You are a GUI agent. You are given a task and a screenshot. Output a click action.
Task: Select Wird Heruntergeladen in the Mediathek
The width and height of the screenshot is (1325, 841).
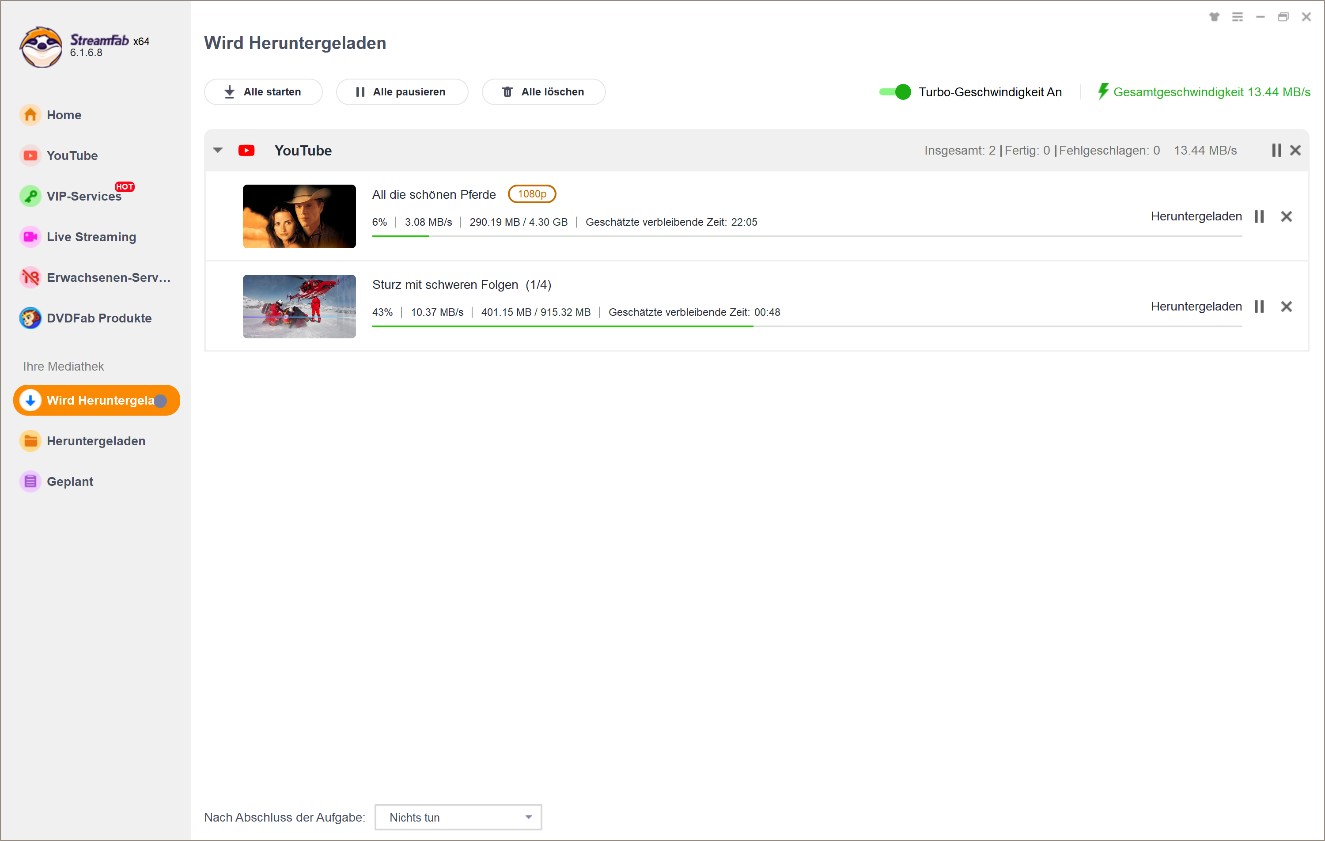tap(96, 400)
